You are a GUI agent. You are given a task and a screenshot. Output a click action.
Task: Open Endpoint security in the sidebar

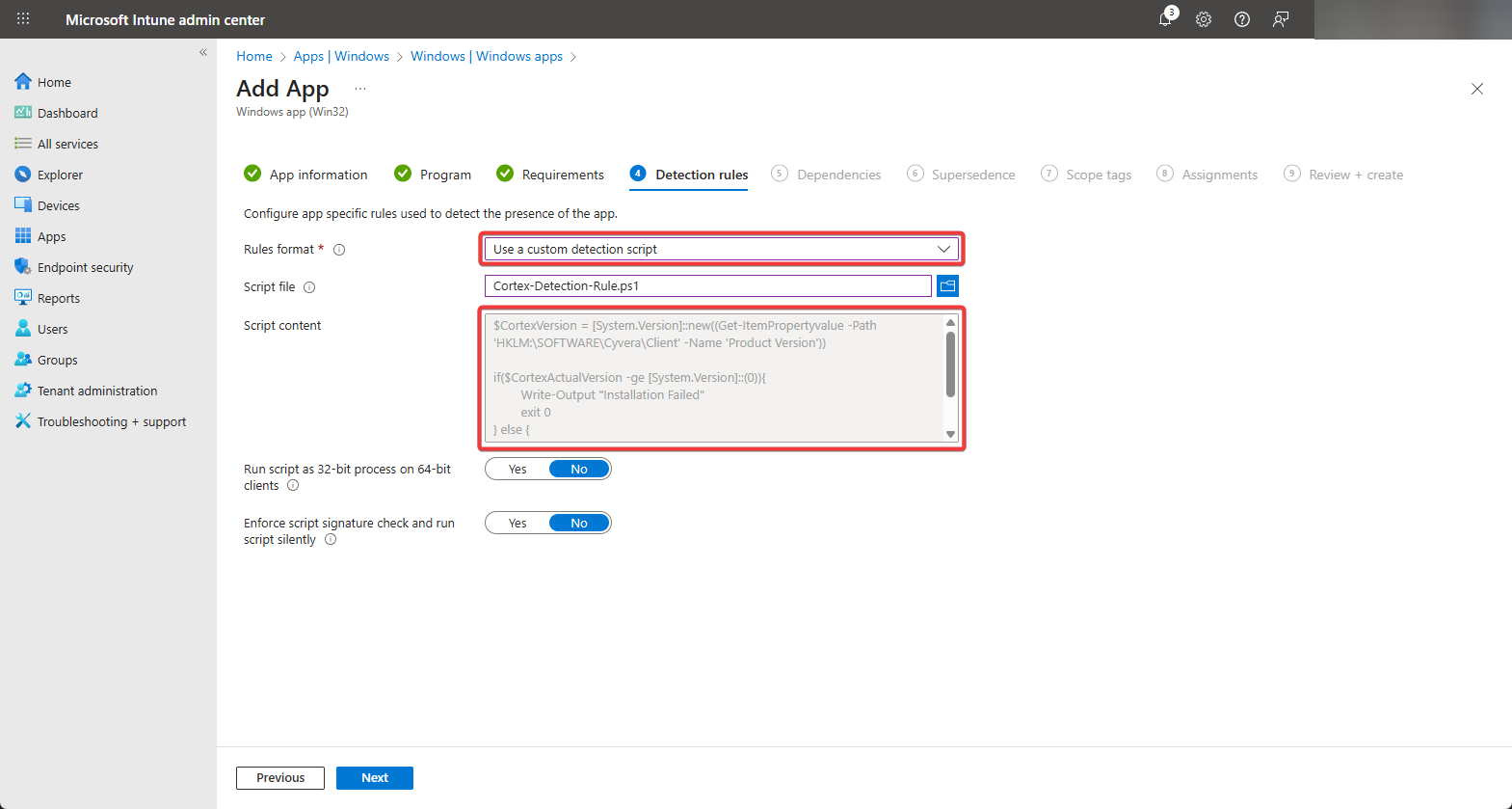[85, 268]
